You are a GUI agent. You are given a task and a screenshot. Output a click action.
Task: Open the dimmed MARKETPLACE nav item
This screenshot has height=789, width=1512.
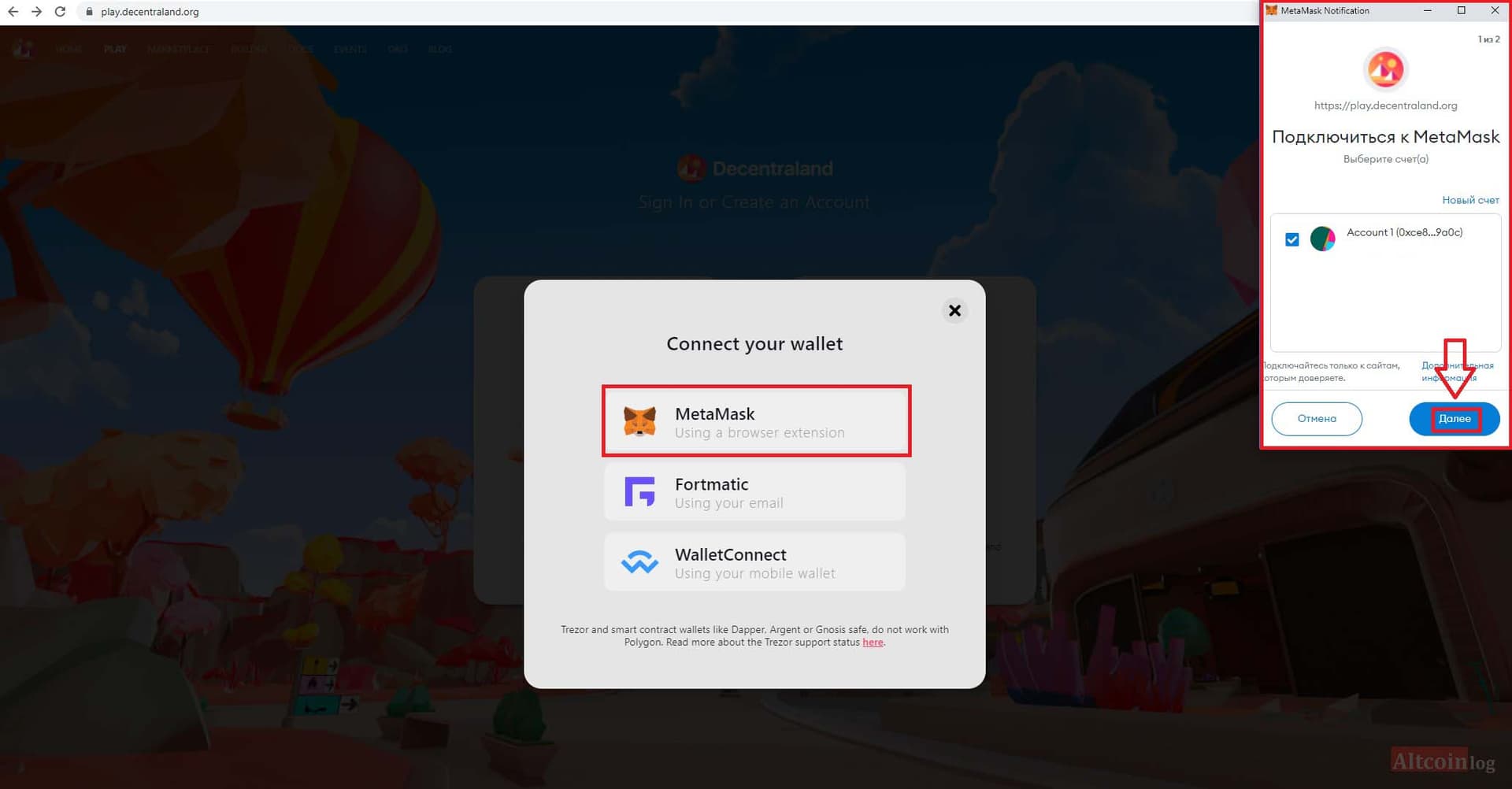pos(179,49)
